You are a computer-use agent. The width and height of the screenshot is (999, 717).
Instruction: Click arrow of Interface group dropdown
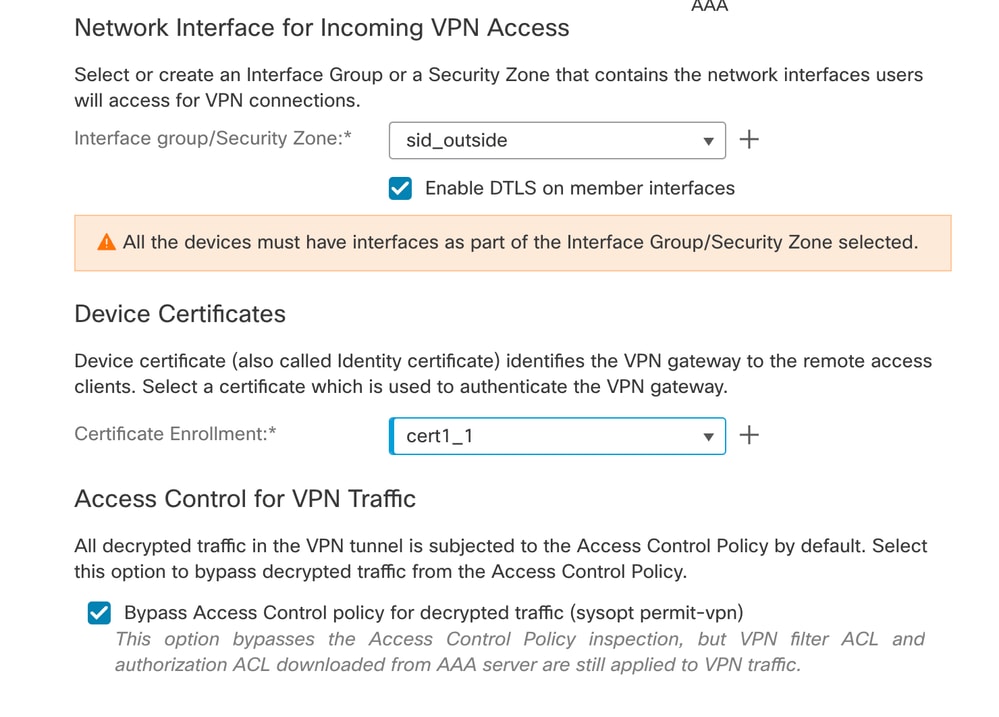(x=708, y=141)
